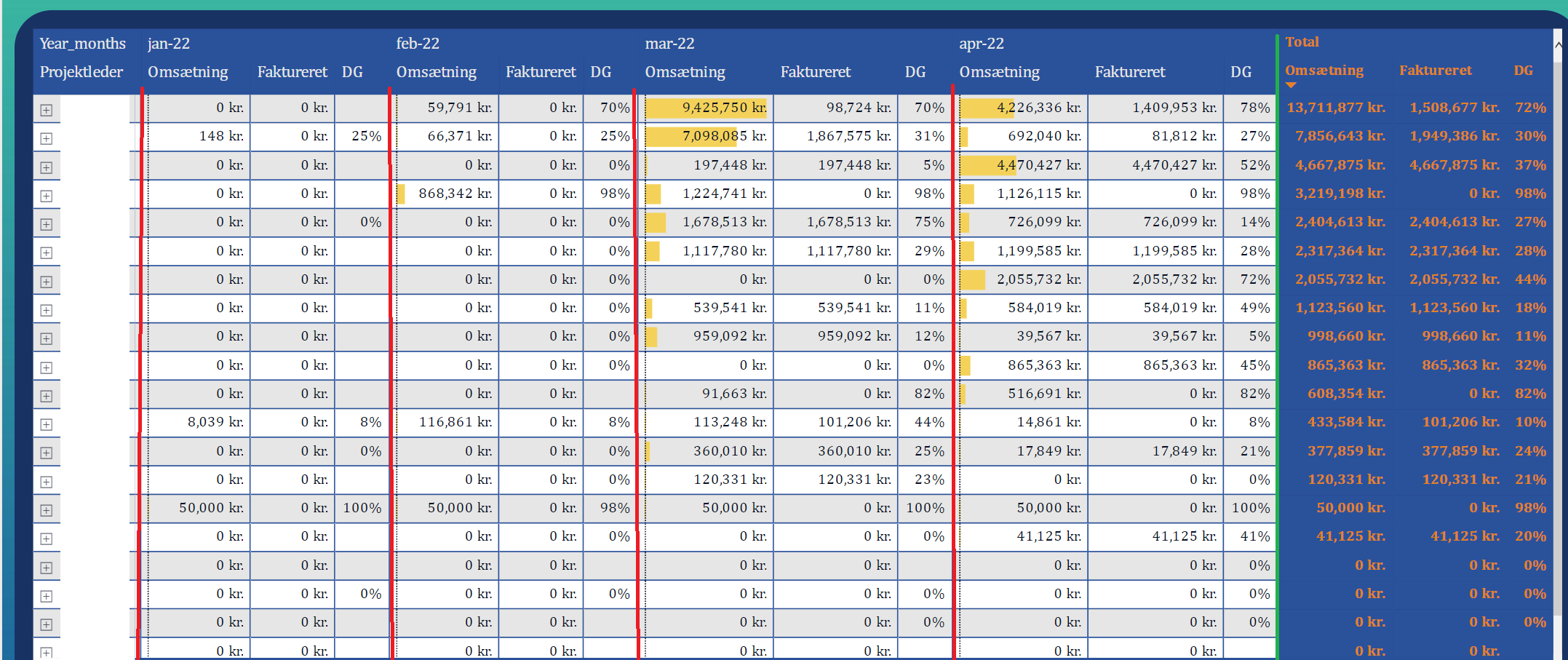Select the mar-22 month header

(x=669, y=44)
